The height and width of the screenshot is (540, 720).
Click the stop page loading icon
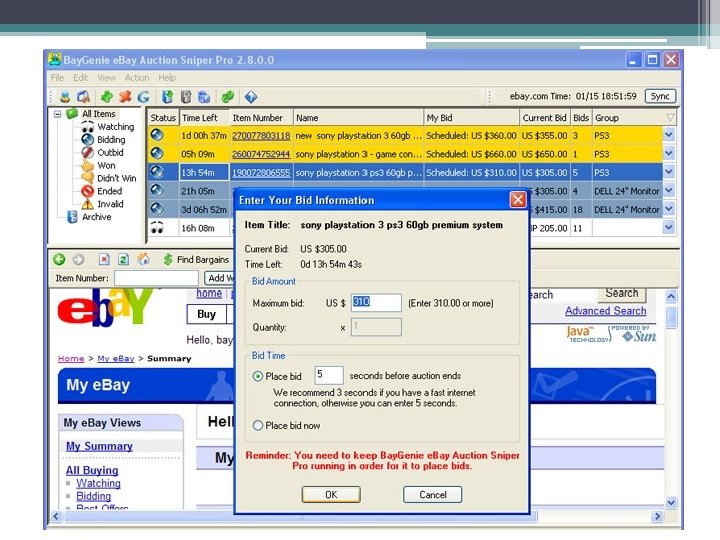(x=104, y=259)
